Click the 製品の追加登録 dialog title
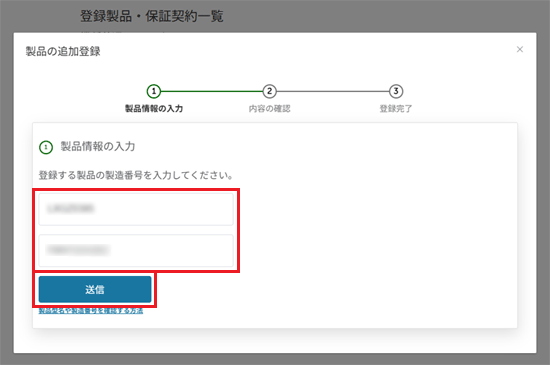This screenshot has height=365, width=550. click(63, 52)
